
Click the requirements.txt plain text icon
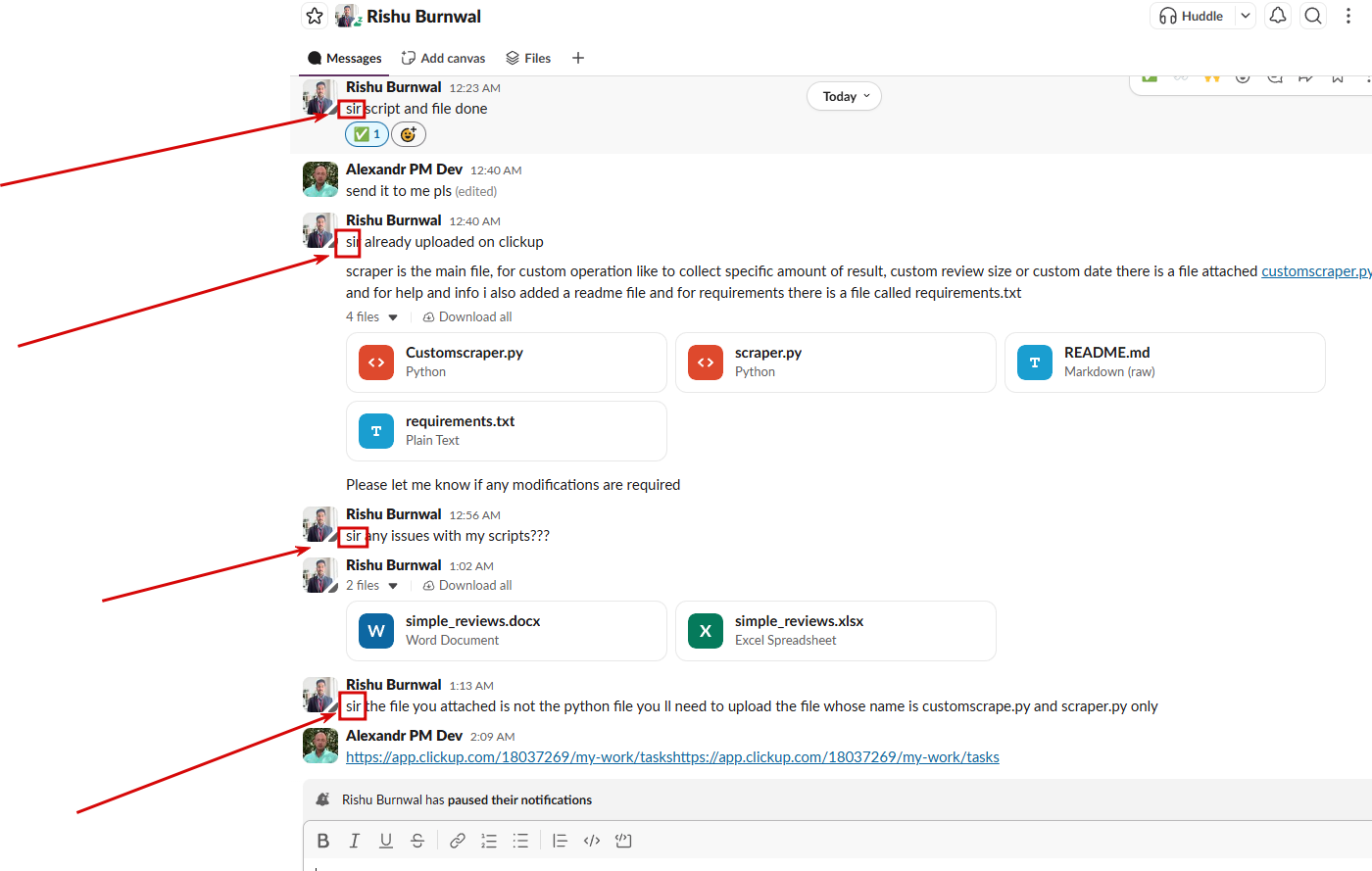[376, 431]
